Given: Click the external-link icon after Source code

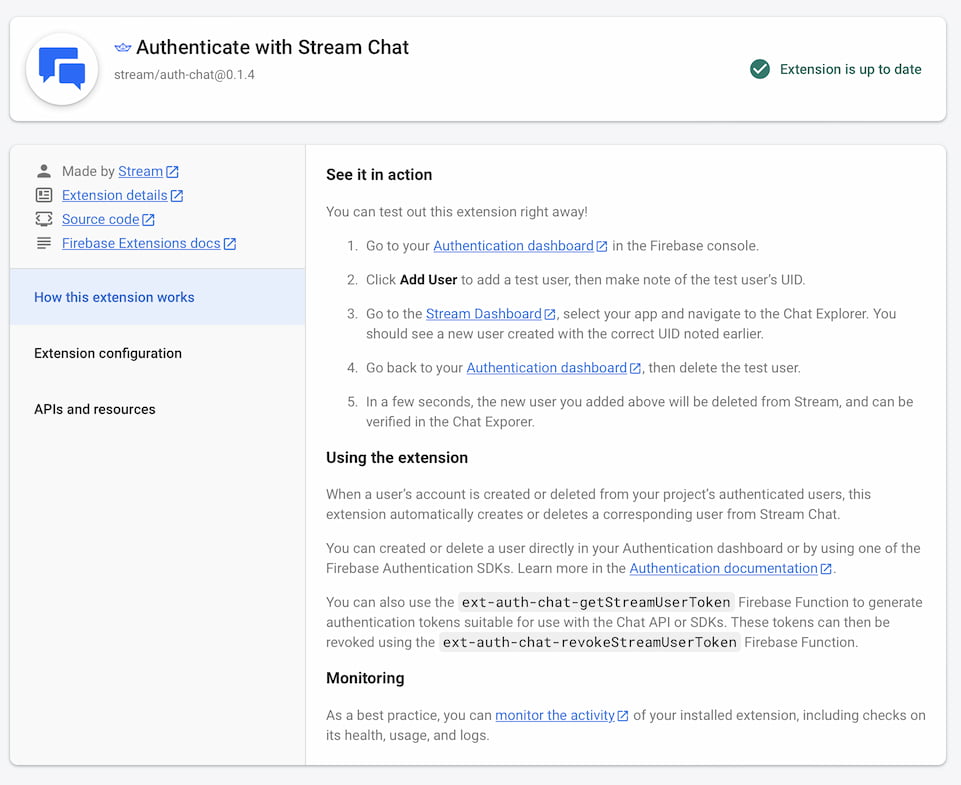Looking at the screenshot, I should [148, 219].
